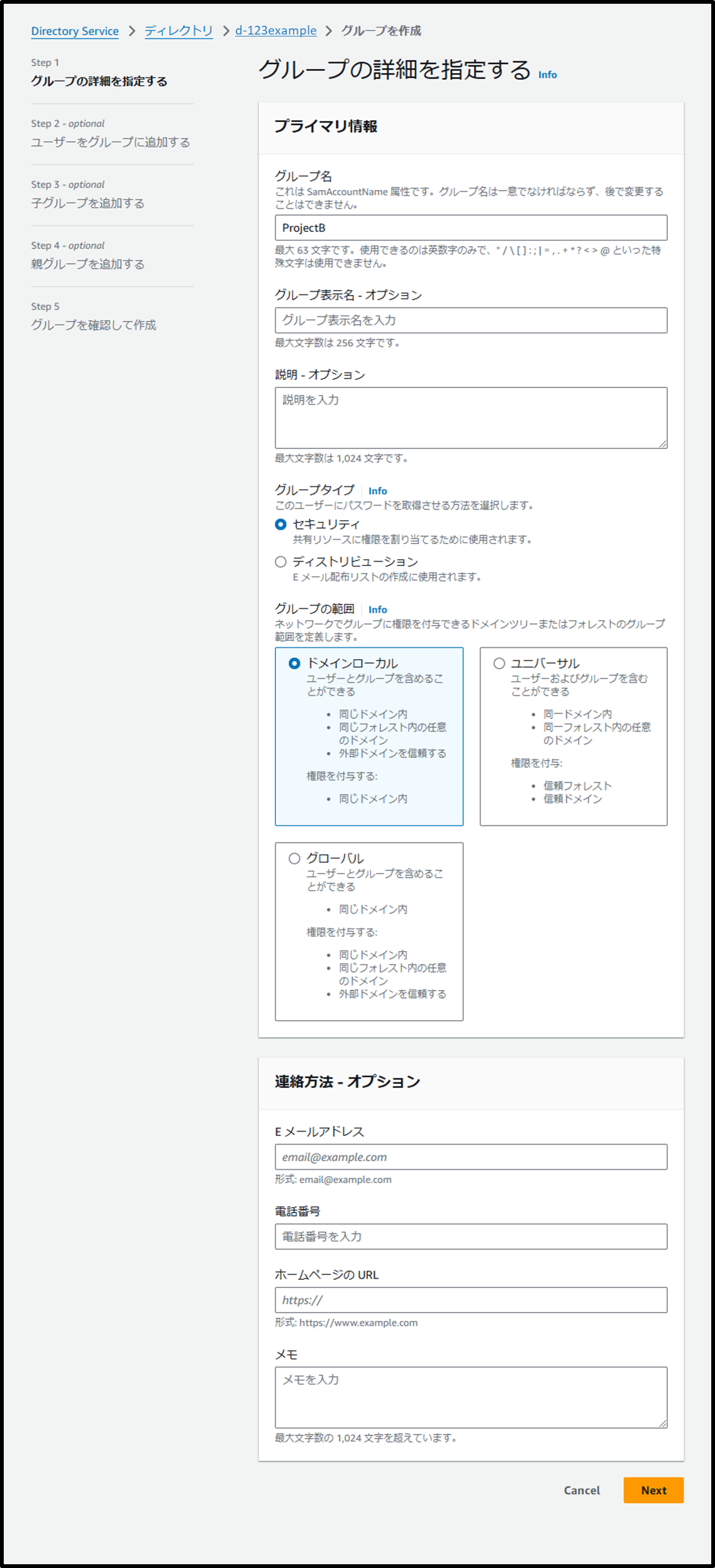This screenshot has width=715, height=1568.
Task: Grab the 説明 textarea resize handle
Action: coord(662,443)
